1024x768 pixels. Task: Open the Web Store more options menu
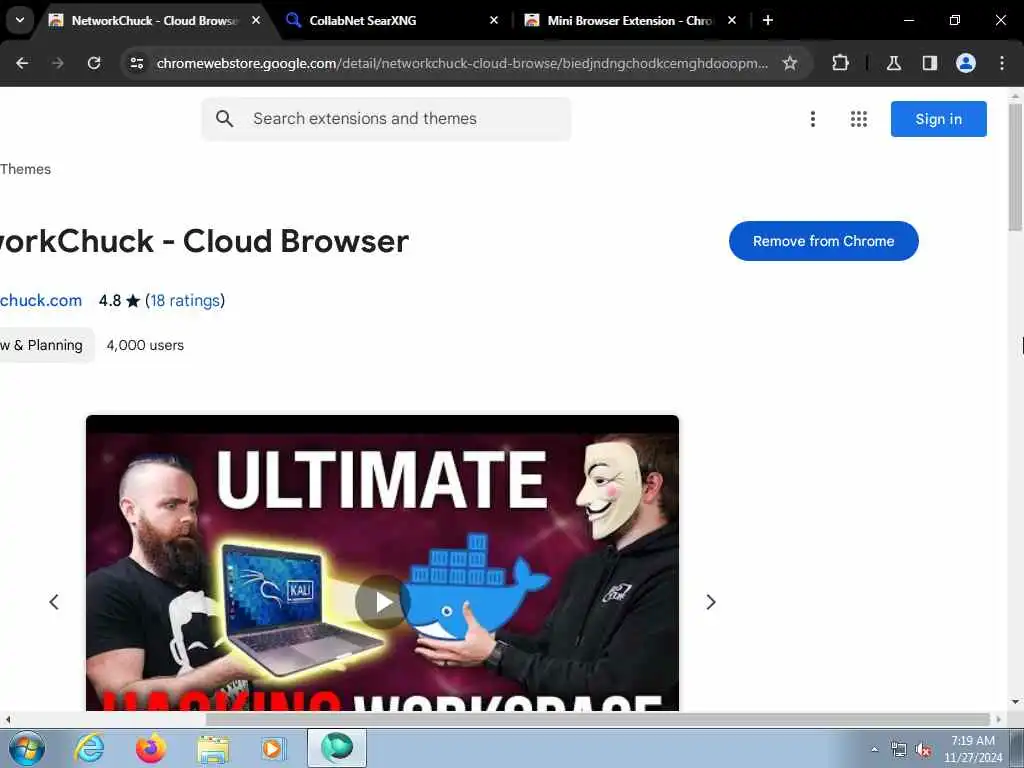(812, 119)
